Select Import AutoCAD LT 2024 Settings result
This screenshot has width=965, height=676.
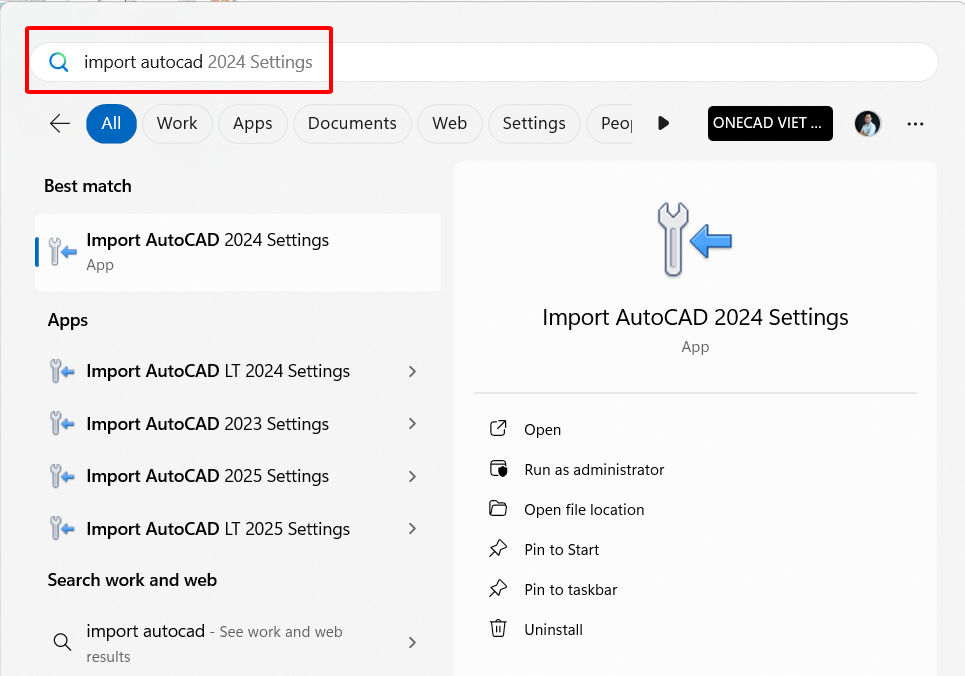coord(238,371)
